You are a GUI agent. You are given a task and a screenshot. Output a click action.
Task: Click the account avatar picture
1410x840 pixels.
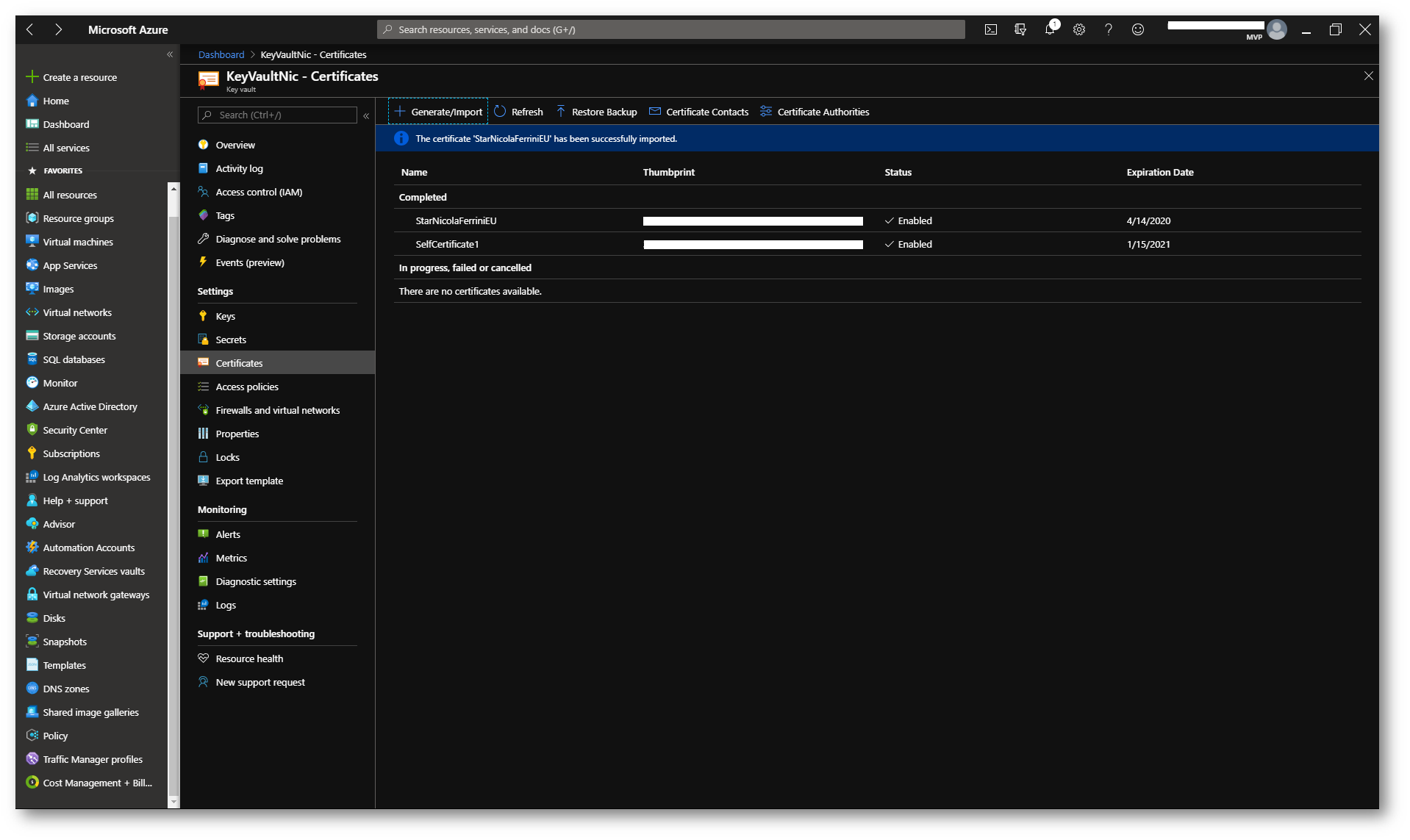tap(1277, 29)
